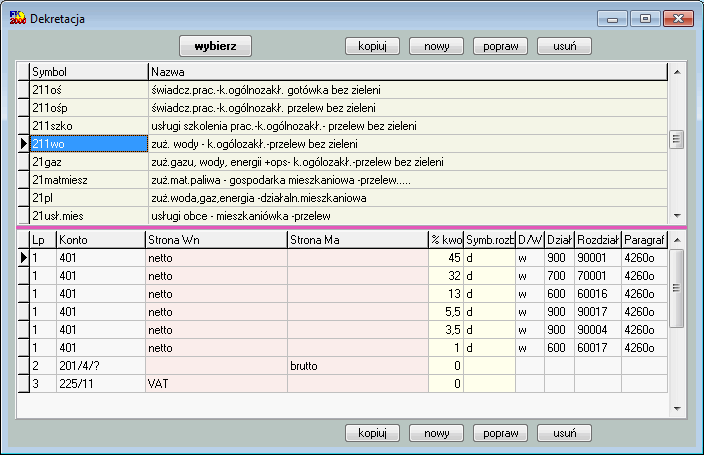Click the Paragraf column header
Viewport: 704px width, 455px height.
644,240
